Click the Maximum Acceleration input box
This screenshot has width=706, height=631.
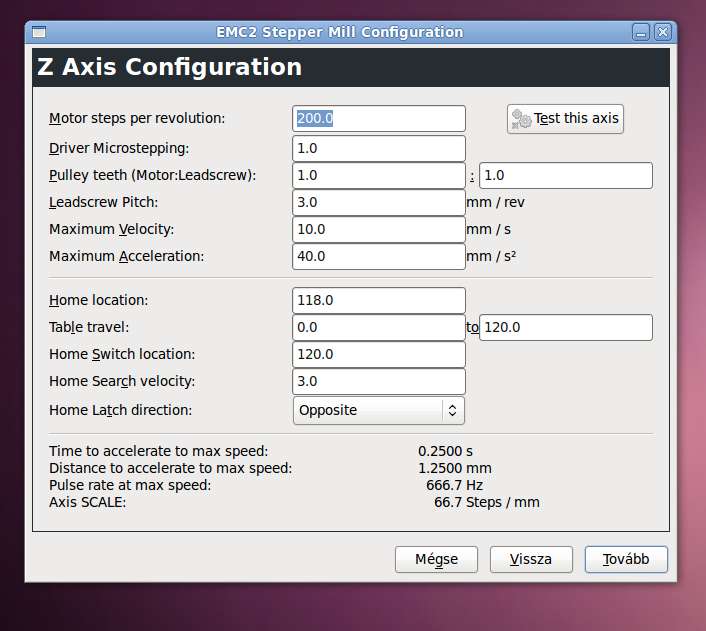(379, 256)
